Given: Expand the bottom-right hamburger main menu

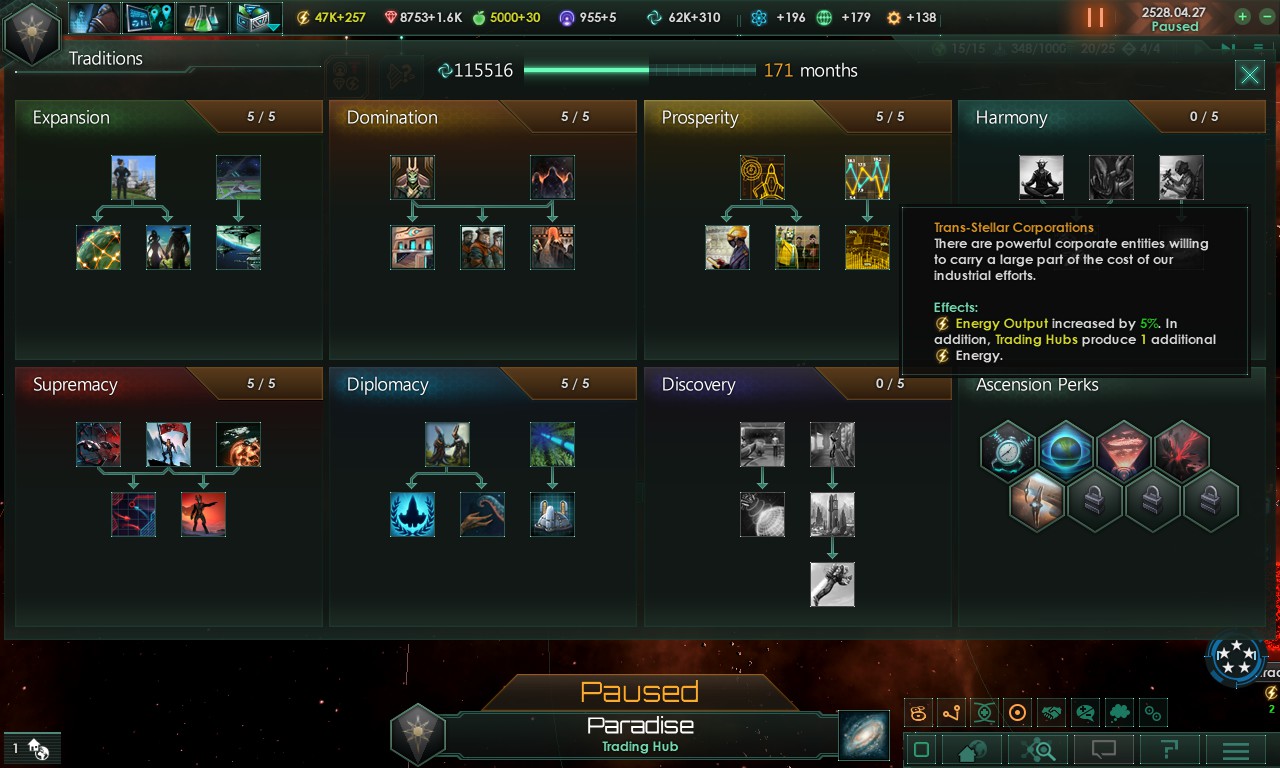Looking at the screenshot, I should click(x=1236, y=750).
